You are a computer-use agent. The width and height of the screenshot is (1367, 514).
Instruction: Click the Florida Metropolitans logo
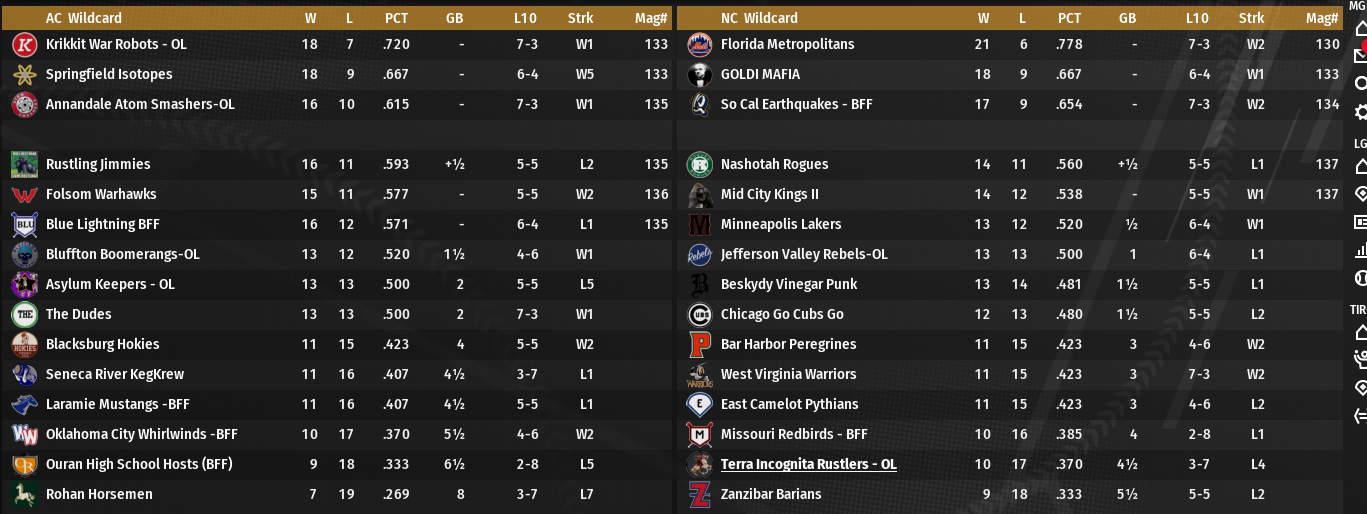[x=699, y=45]
